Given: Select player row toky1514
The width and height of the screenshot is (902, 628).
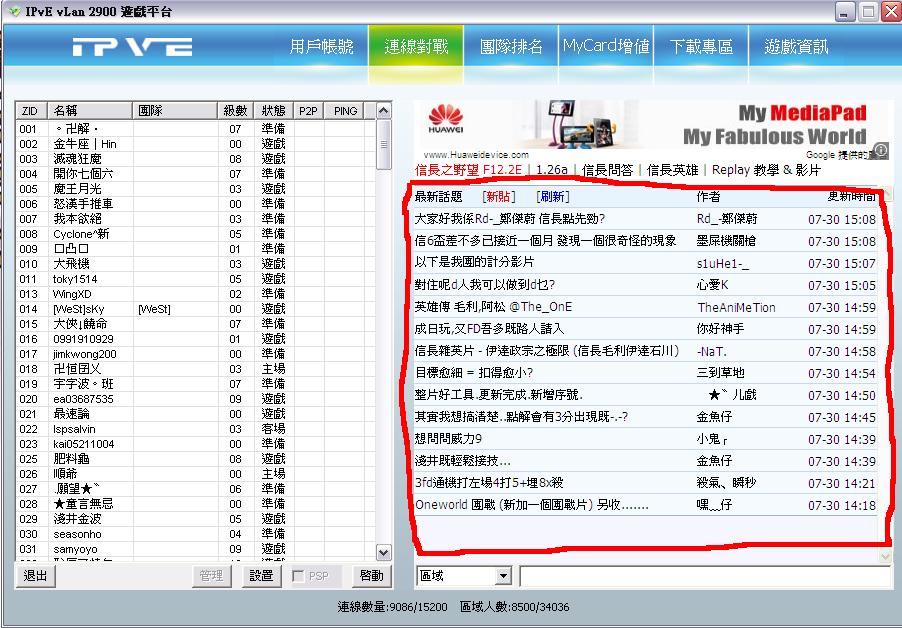Looking at the screenshot, I should point(196,279).
